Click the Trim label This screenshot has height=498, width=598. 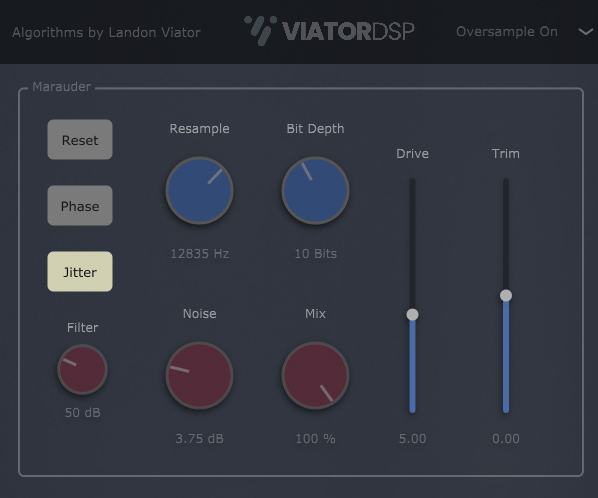506,154
